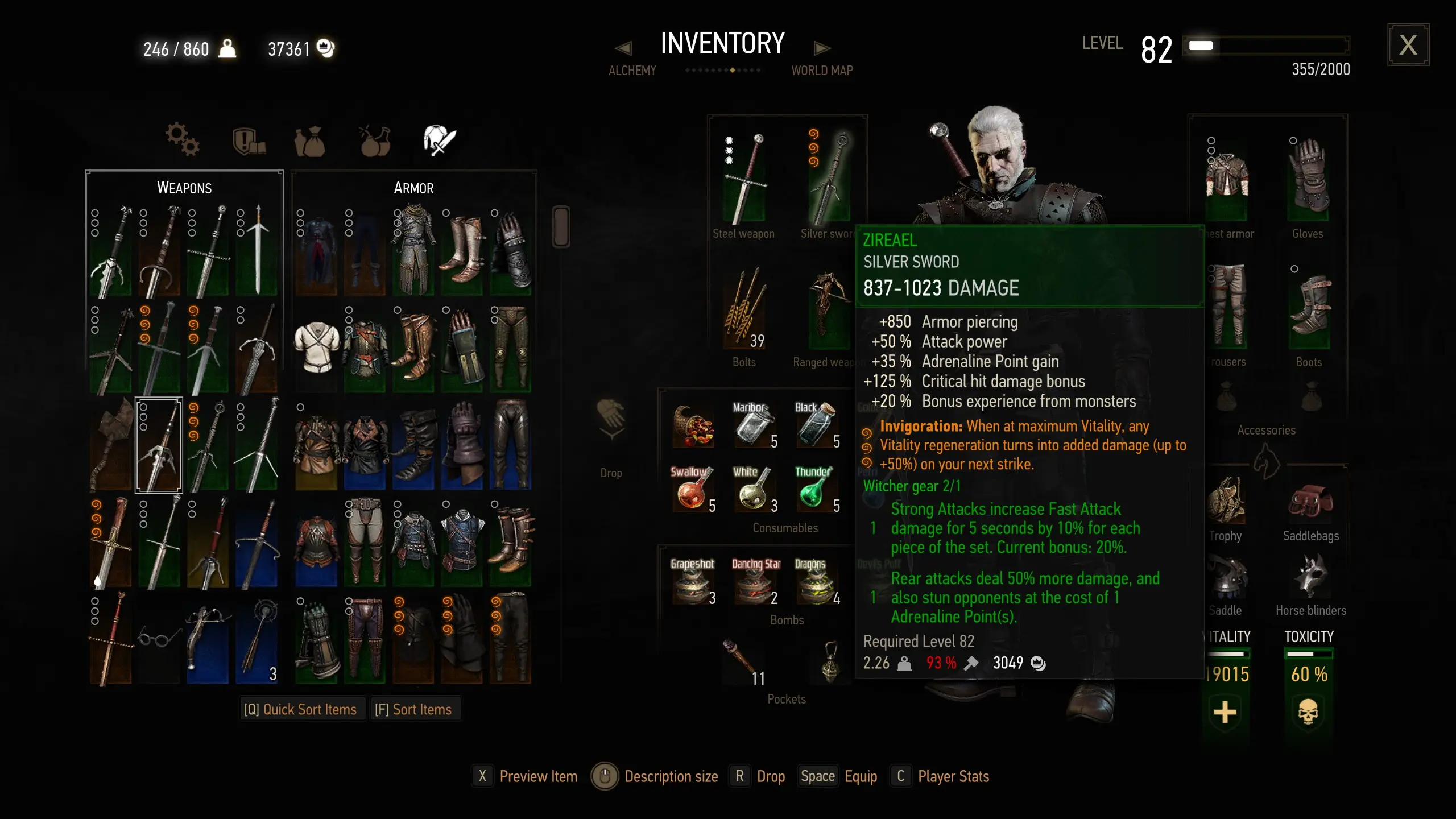Click the toxicity skull icon
Screen dimensions: 1456x819
(1308, 713)
